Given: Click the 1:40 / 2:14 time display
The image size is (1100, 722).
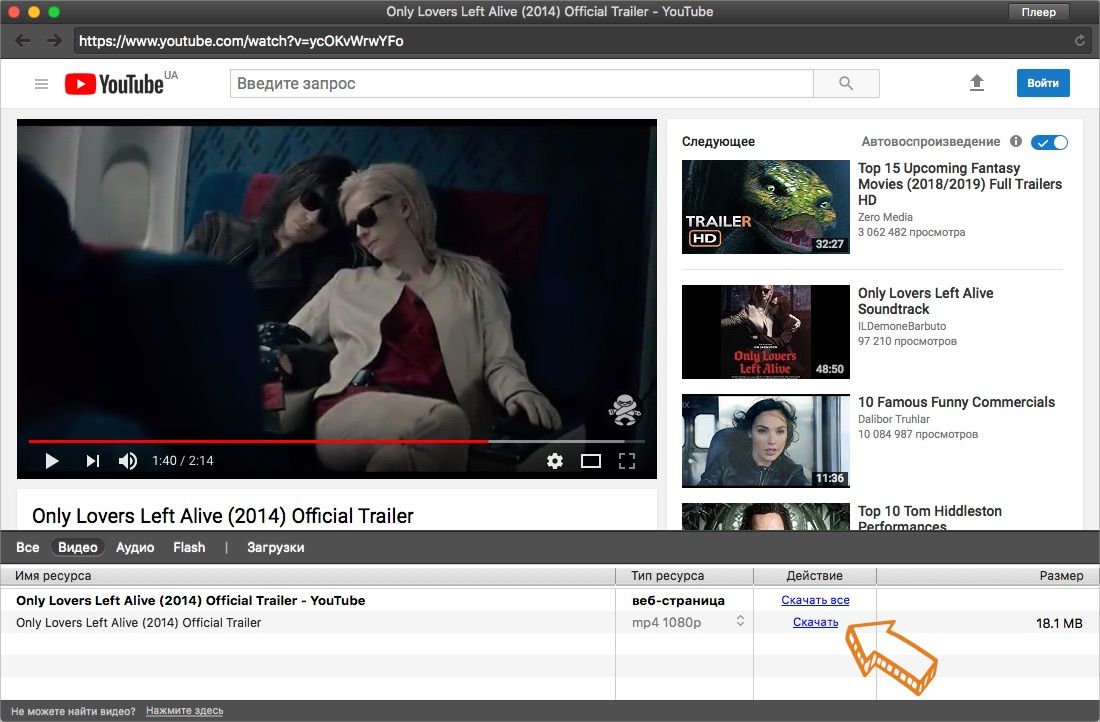Looking at the screenshot, I should [x=182, y=461].
